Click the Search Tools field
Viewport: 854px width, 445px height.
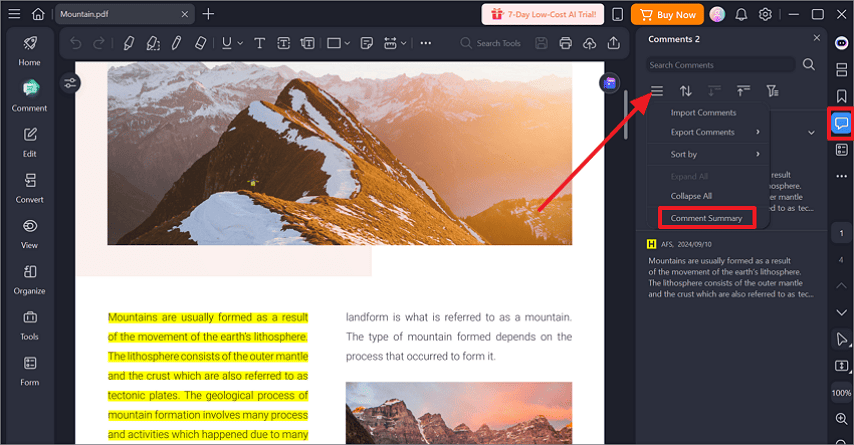492,43
